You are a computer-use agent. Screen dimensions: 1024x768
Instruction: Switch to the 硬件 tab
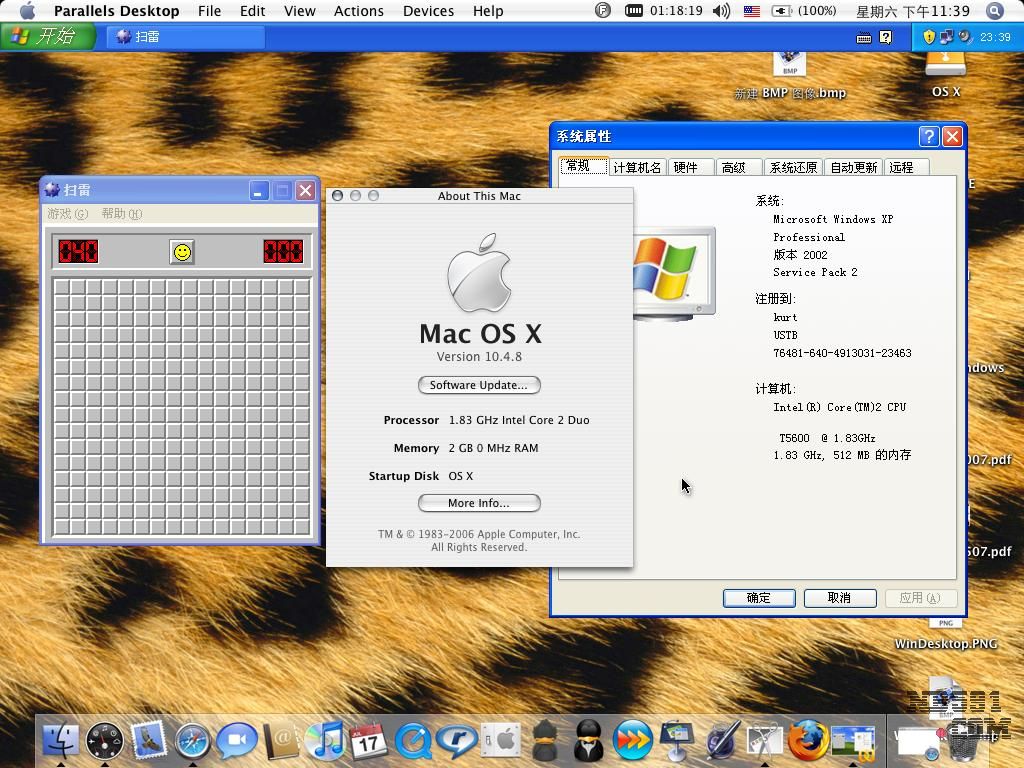(686, 167)
